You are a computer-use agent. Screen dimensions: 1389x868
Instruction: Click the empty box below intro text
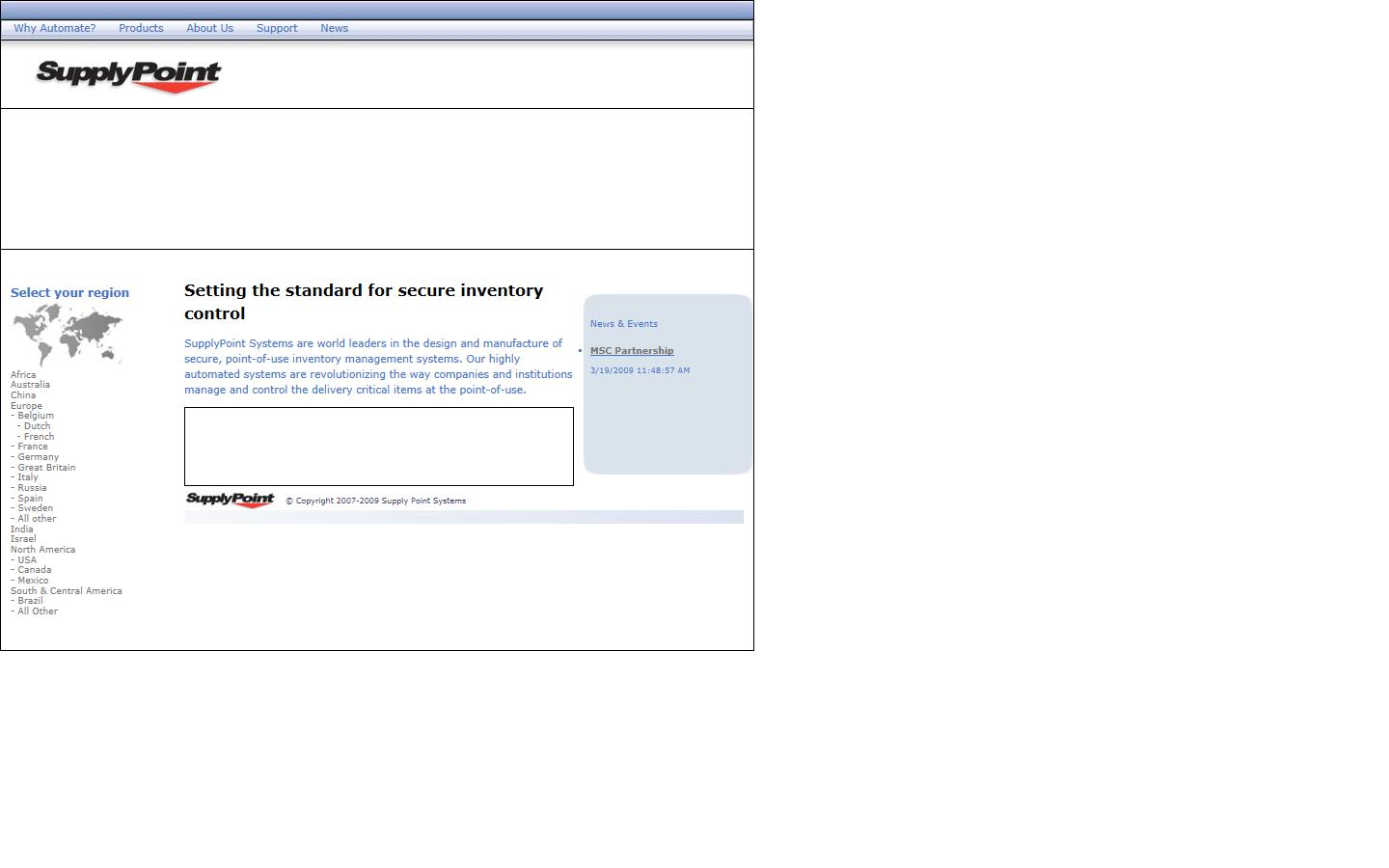pos(378,447)
